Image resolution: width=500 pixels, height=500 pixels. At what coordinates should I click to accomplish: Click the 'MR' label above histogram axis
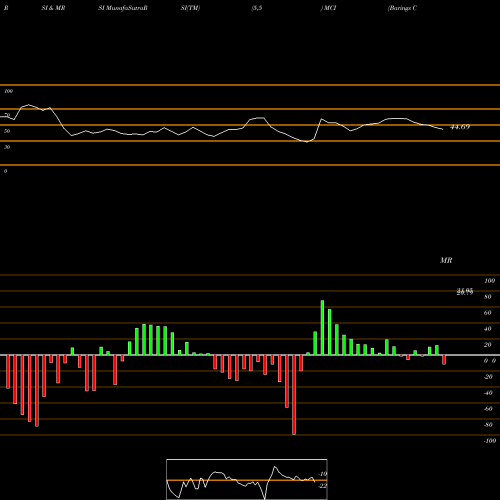coord(446,260)
